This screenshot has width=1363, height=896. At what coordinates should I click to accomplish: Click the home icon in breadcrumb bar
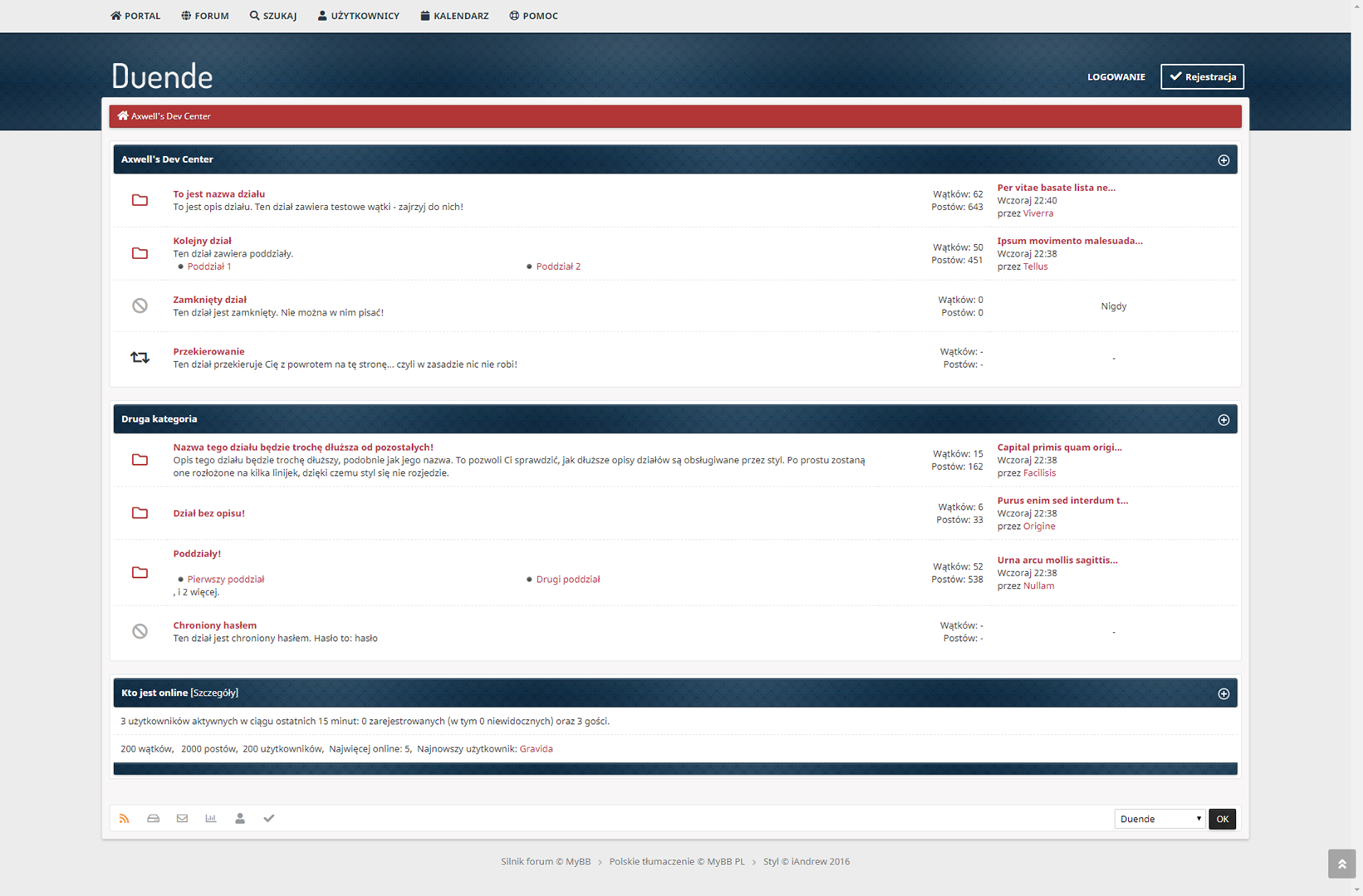(x=123, y=116)
